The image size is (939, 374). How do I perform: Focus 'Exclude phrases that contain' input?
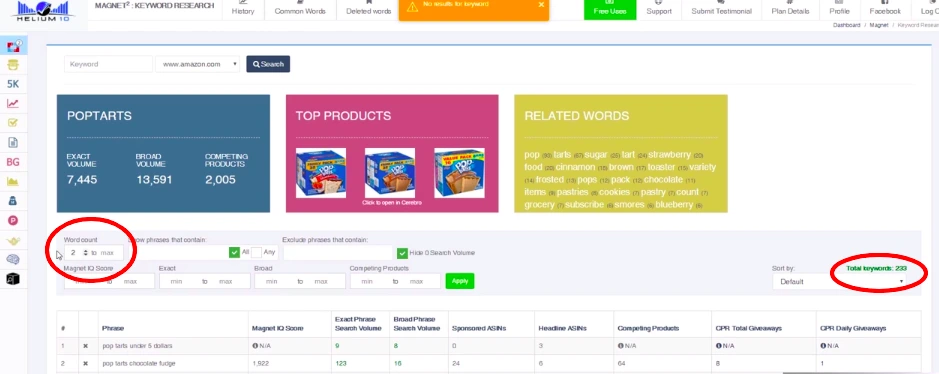tap(338, 253)
